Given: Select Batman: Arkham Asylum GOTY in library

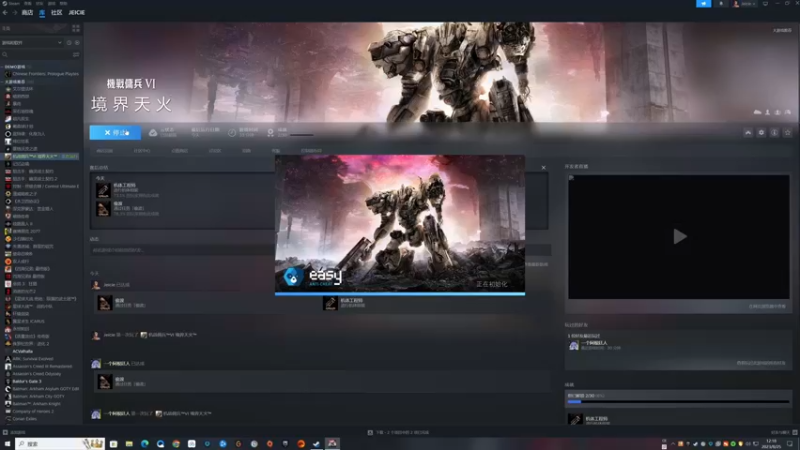Looking at the screenshot, I should pyautogui.click(x=42, y=389).
